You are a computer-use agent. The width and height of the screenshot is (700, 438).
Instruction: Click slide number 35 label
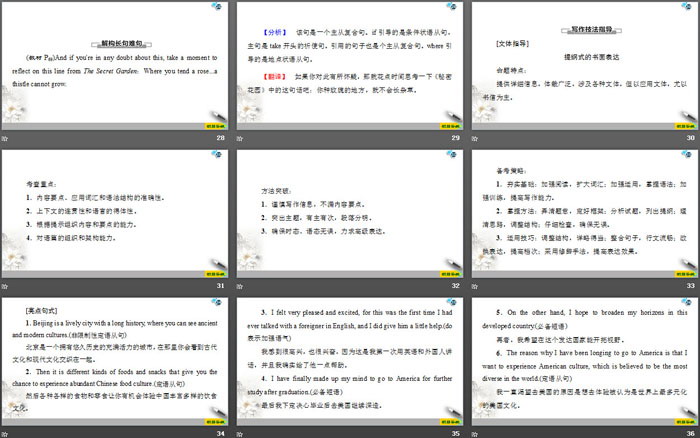(455, 433)
